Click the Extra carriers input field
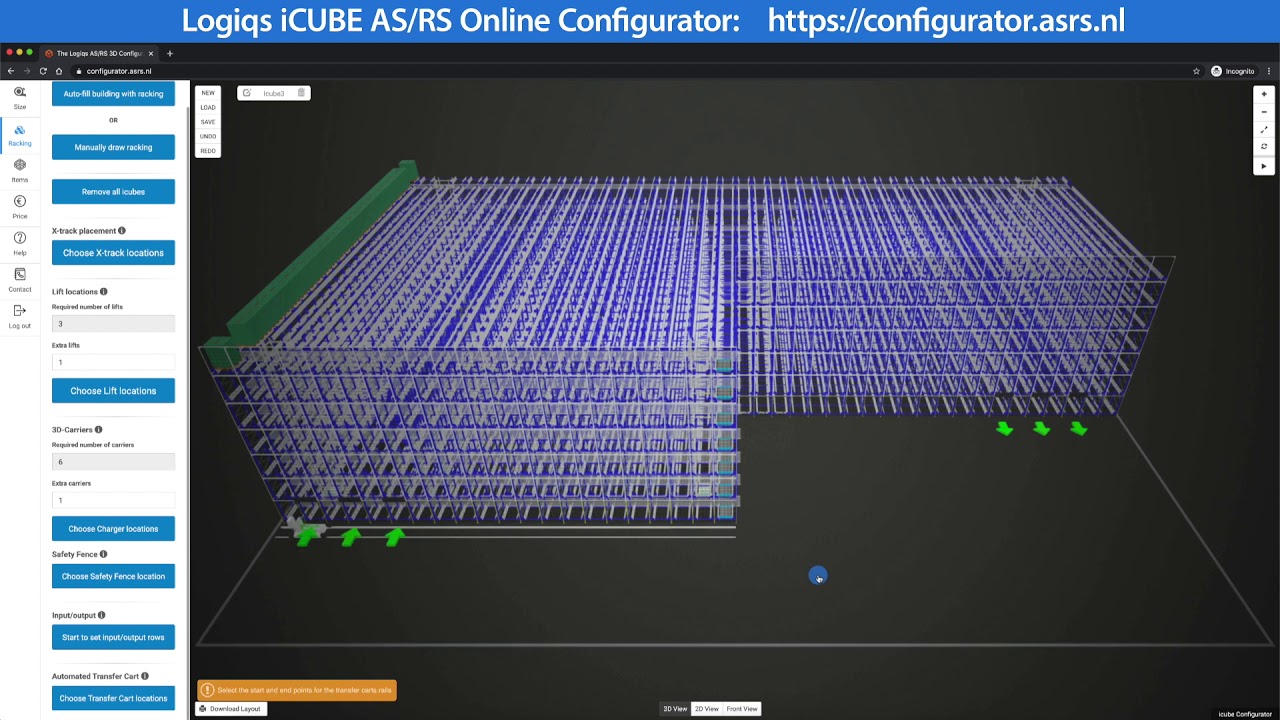Viewport: 1280px width, 720px height. click(x=113, y=500)
